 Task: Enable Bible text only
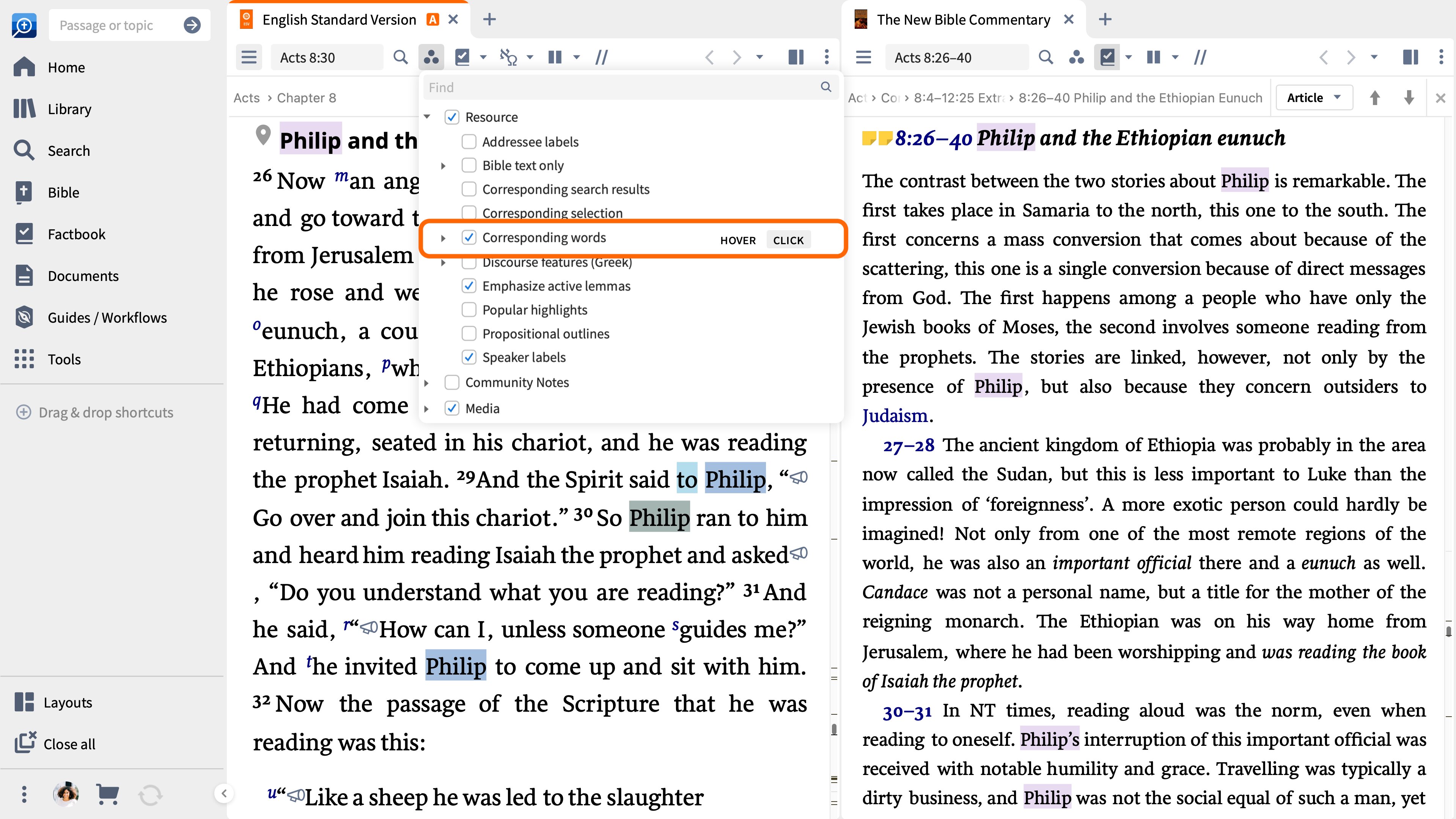(469, 165)
